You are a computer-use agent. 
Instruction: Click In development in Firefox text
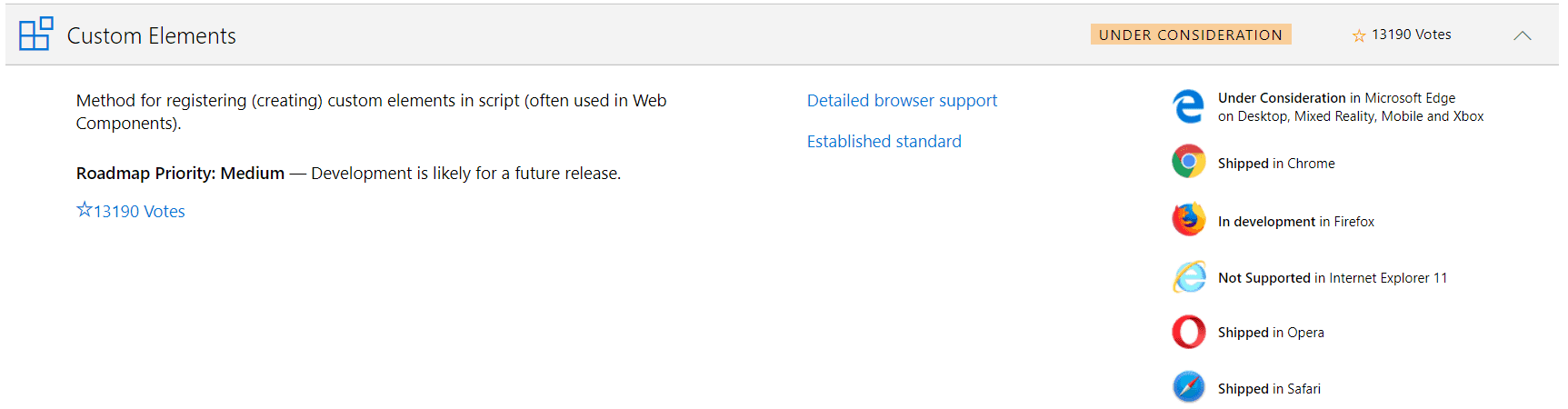click(x=1295, y=222)
